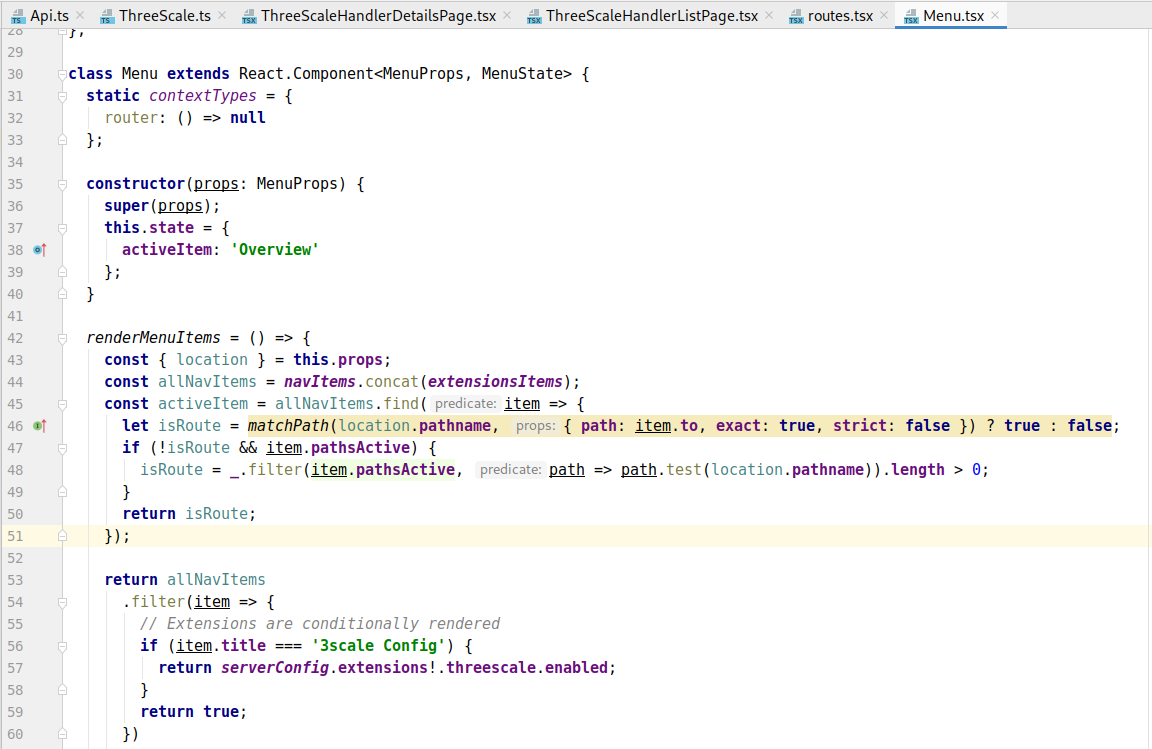1152x749 pixels.
Task: Click the matchPath function call
Action: click(x=288, y=426)
